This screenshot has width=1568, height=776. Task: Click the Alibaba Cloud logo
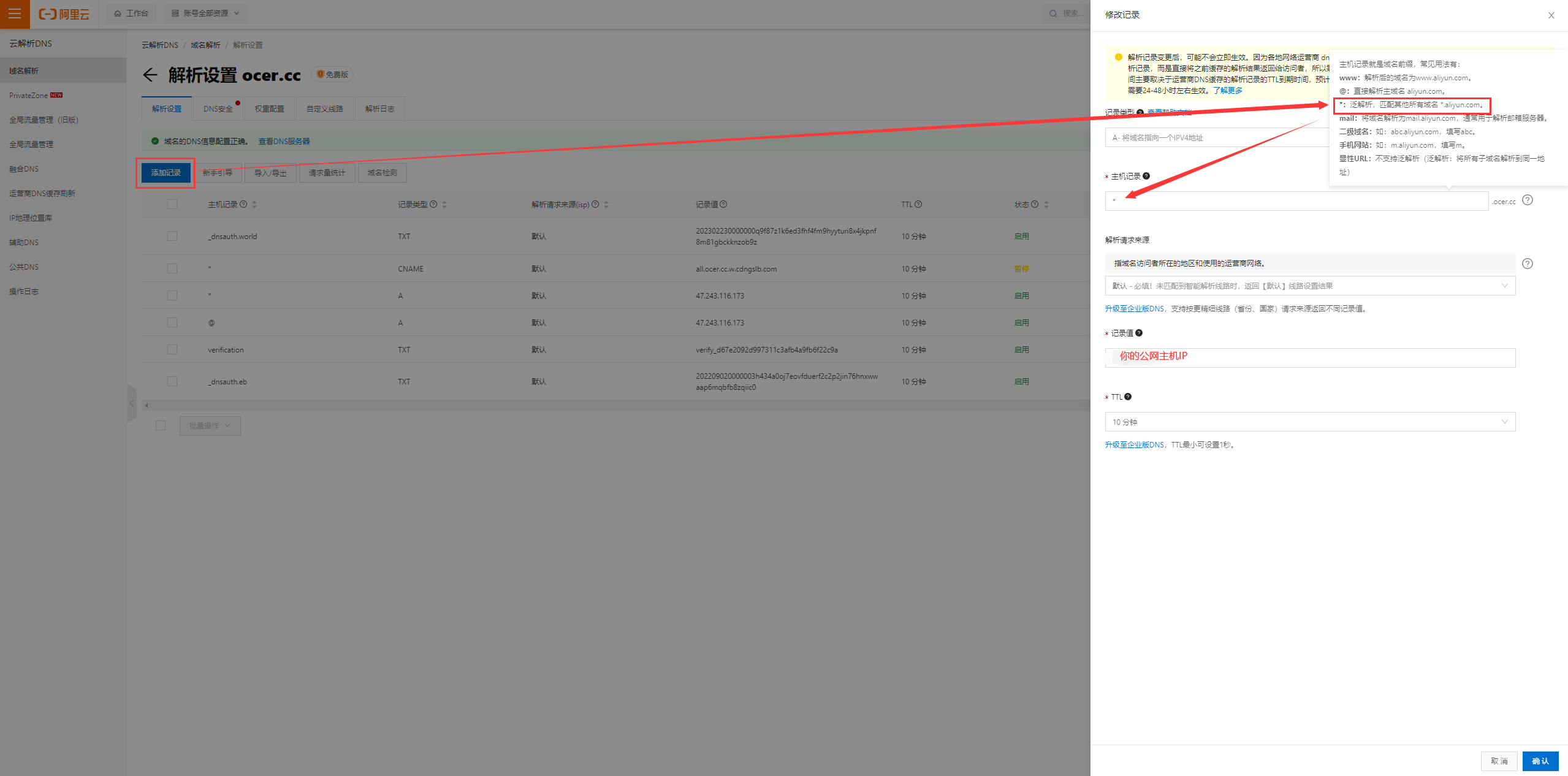(x=64, y=13)
